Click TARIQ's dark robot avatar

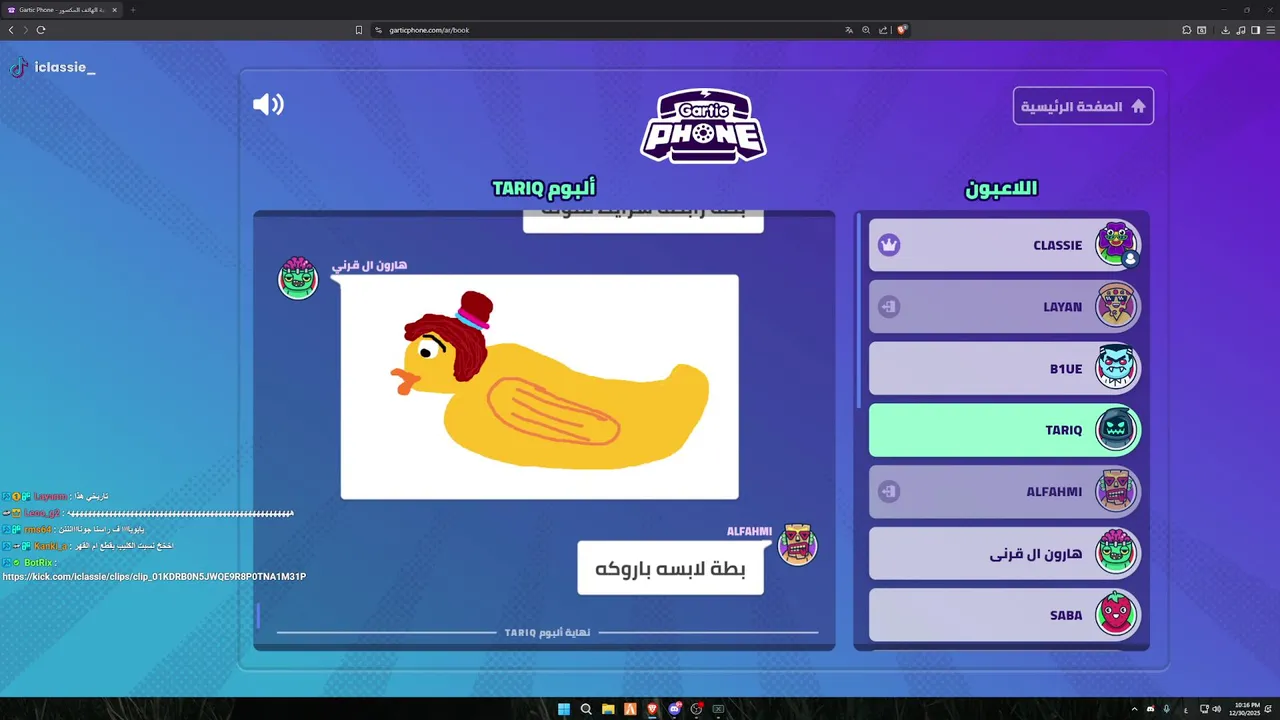(1116, 429)
